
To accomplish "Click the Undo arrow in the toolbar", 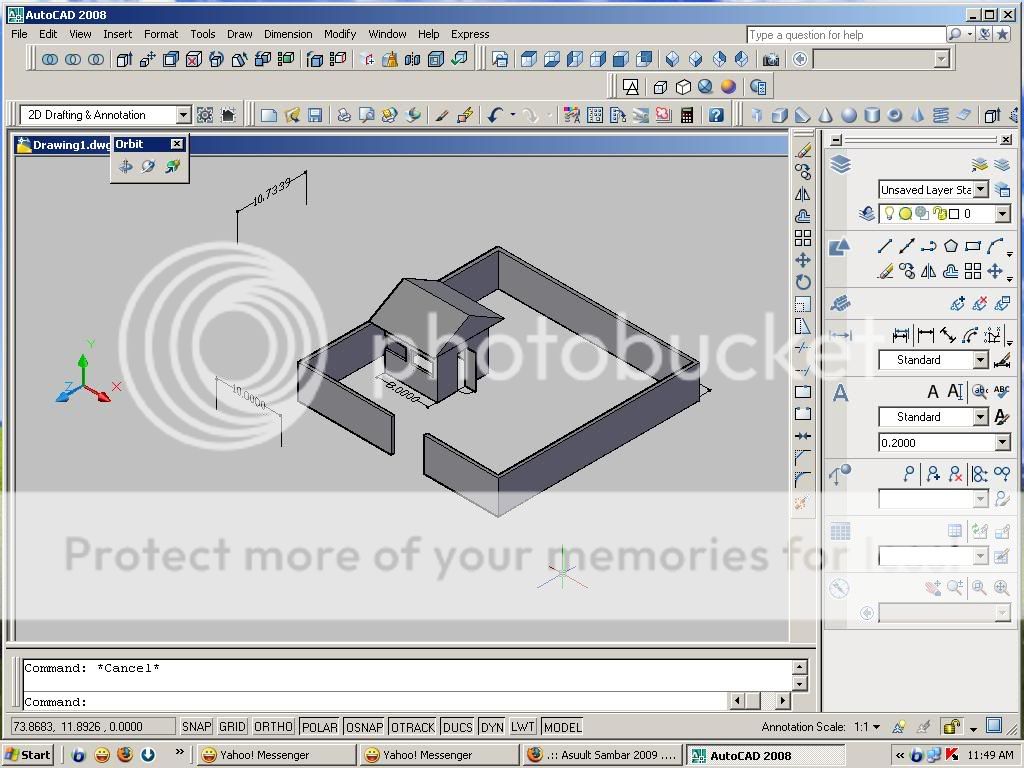I will [x=494, y=115].
